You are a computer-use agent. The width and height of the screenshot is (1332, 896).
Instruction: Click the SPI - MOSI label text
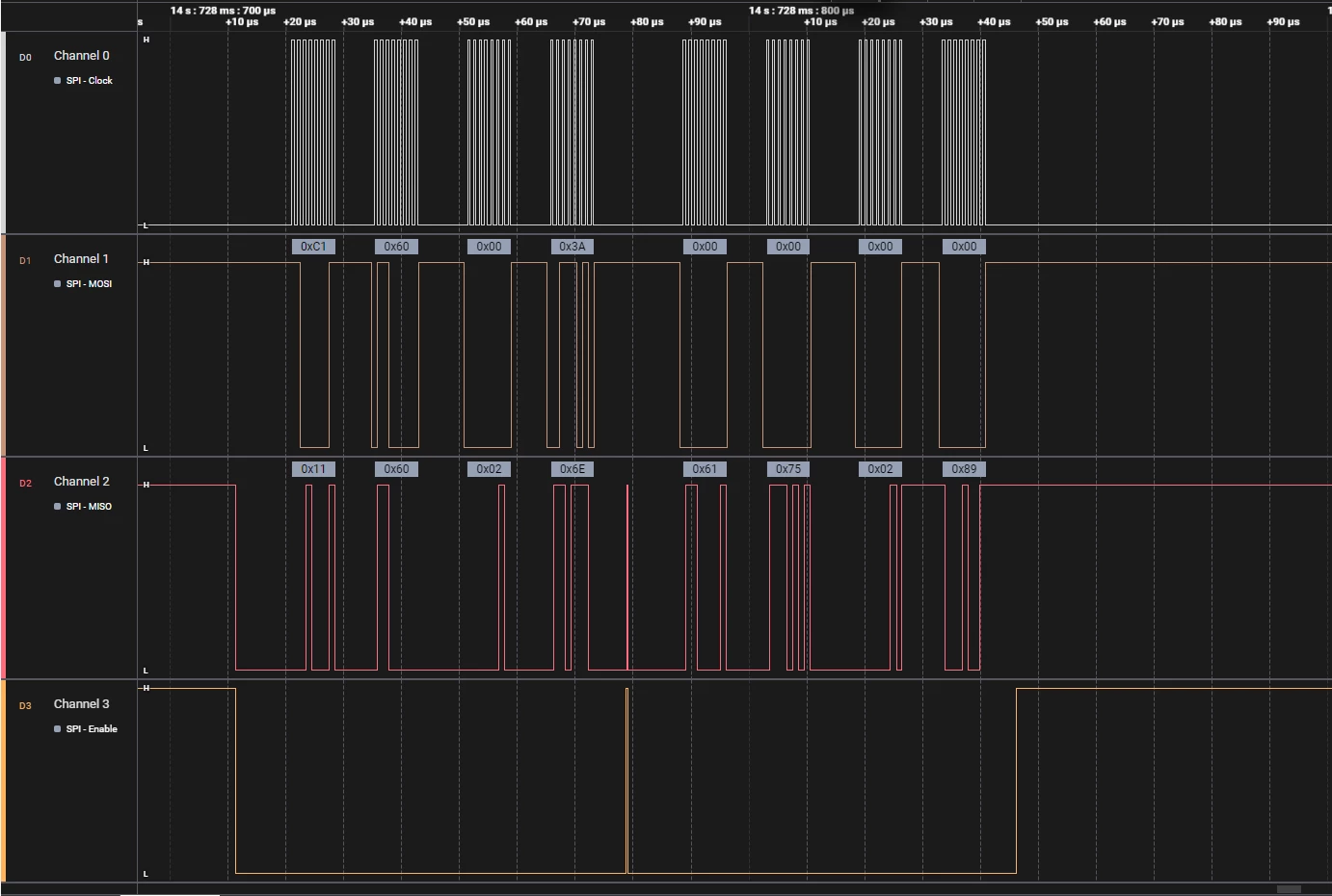click(90, 284)
